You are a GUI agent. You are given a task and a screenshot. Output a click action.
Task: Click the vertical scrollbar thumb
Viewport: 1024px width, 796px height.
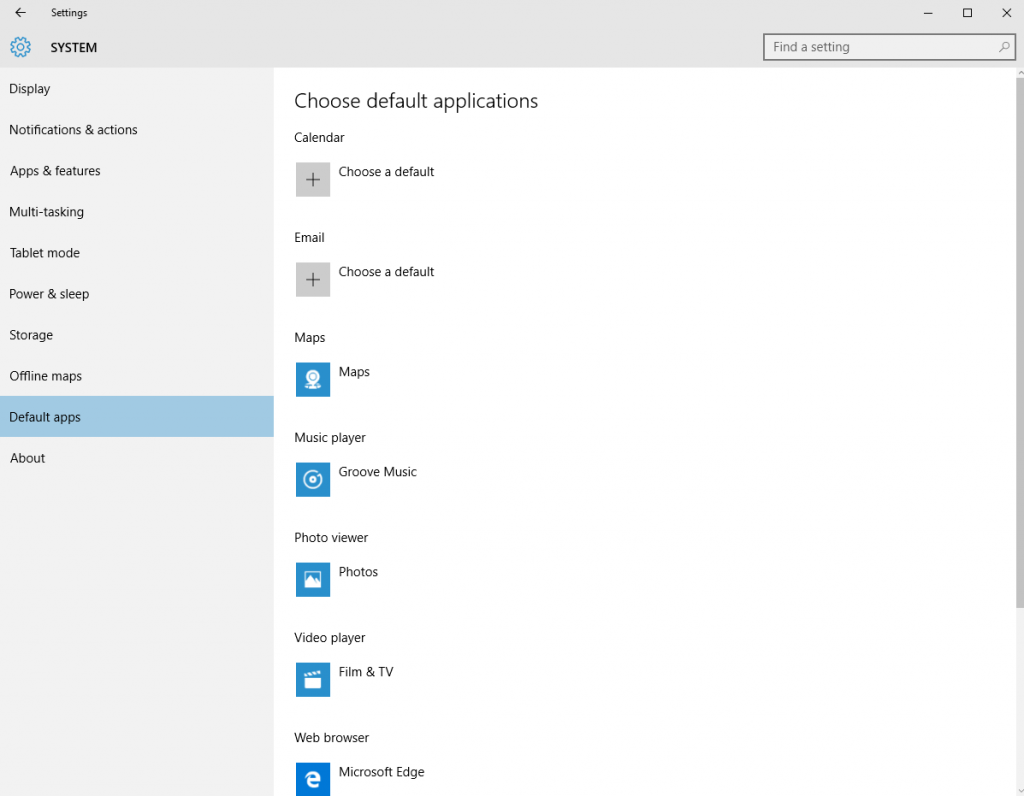[x=1020, y=343]
